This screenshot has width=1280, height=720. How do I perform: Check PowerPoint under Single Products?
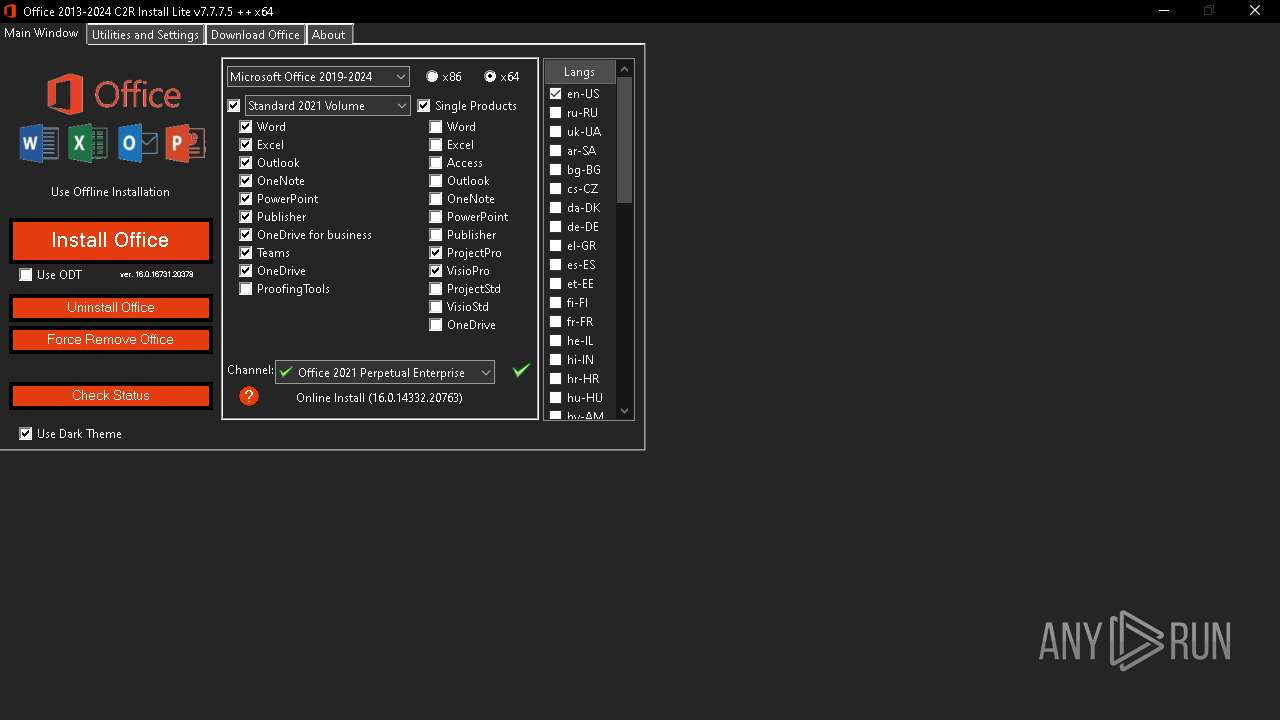[436, 217]
